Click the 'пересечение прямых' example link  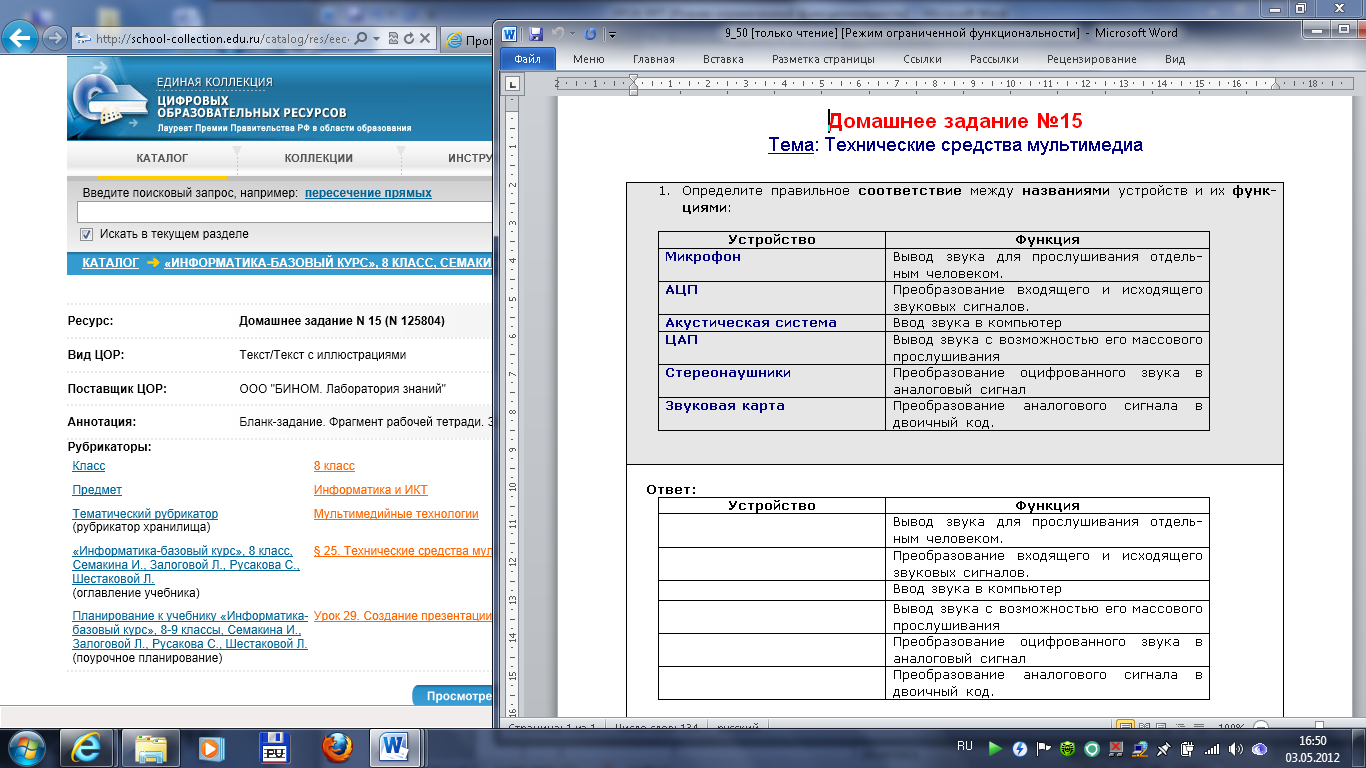coord(368,193)
